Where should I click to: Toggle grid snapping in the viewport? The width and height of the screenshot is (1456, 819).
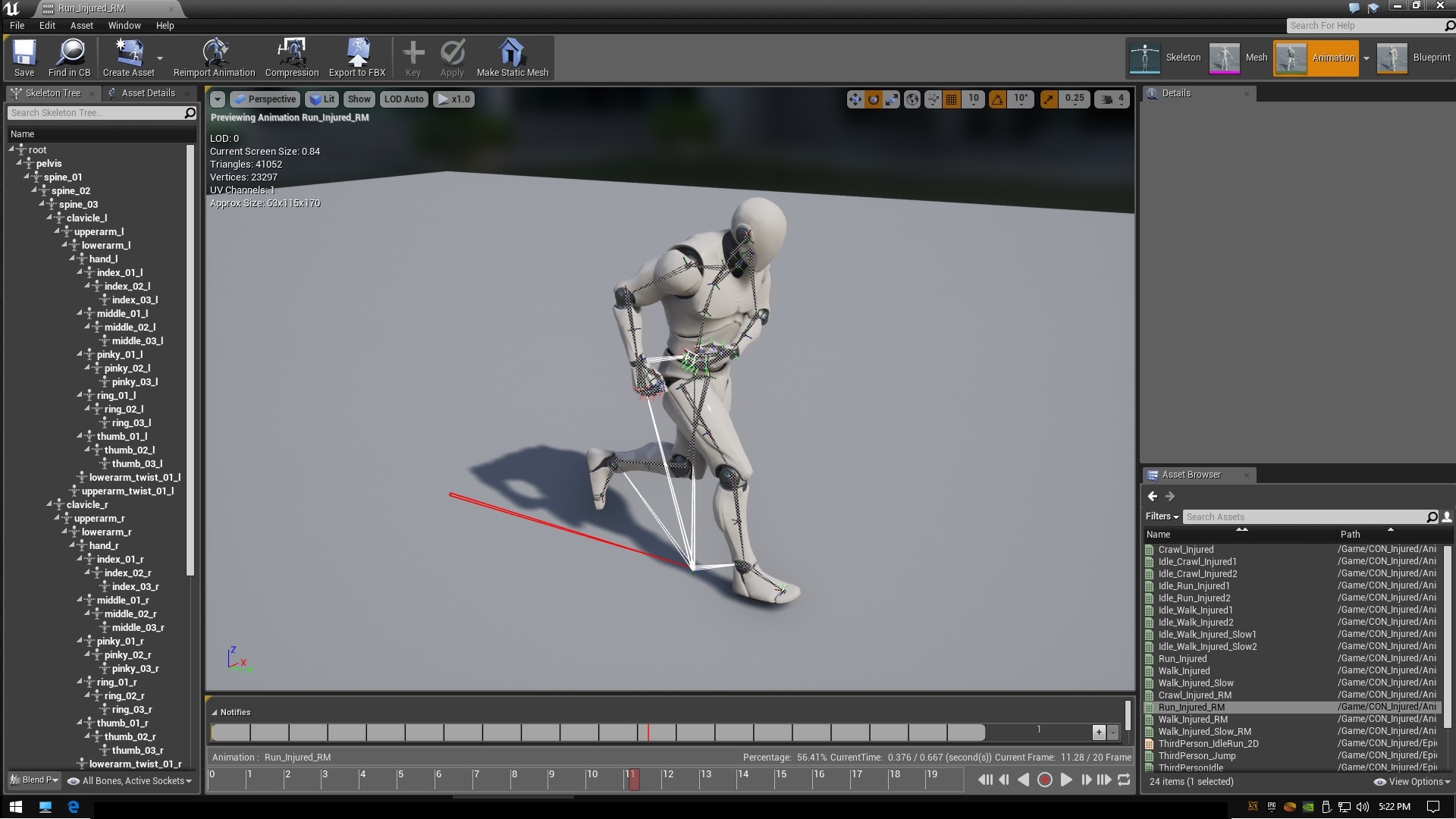pyautogui.click(x=951, y=99)
